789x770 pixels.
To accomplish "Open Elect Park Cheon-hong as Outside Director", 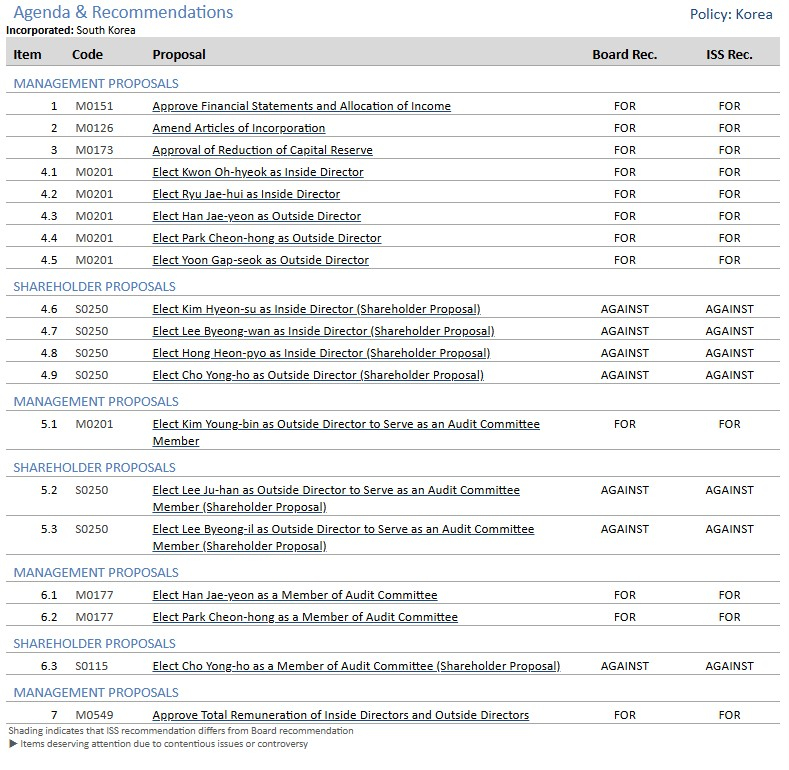I will tap(266, 238).
